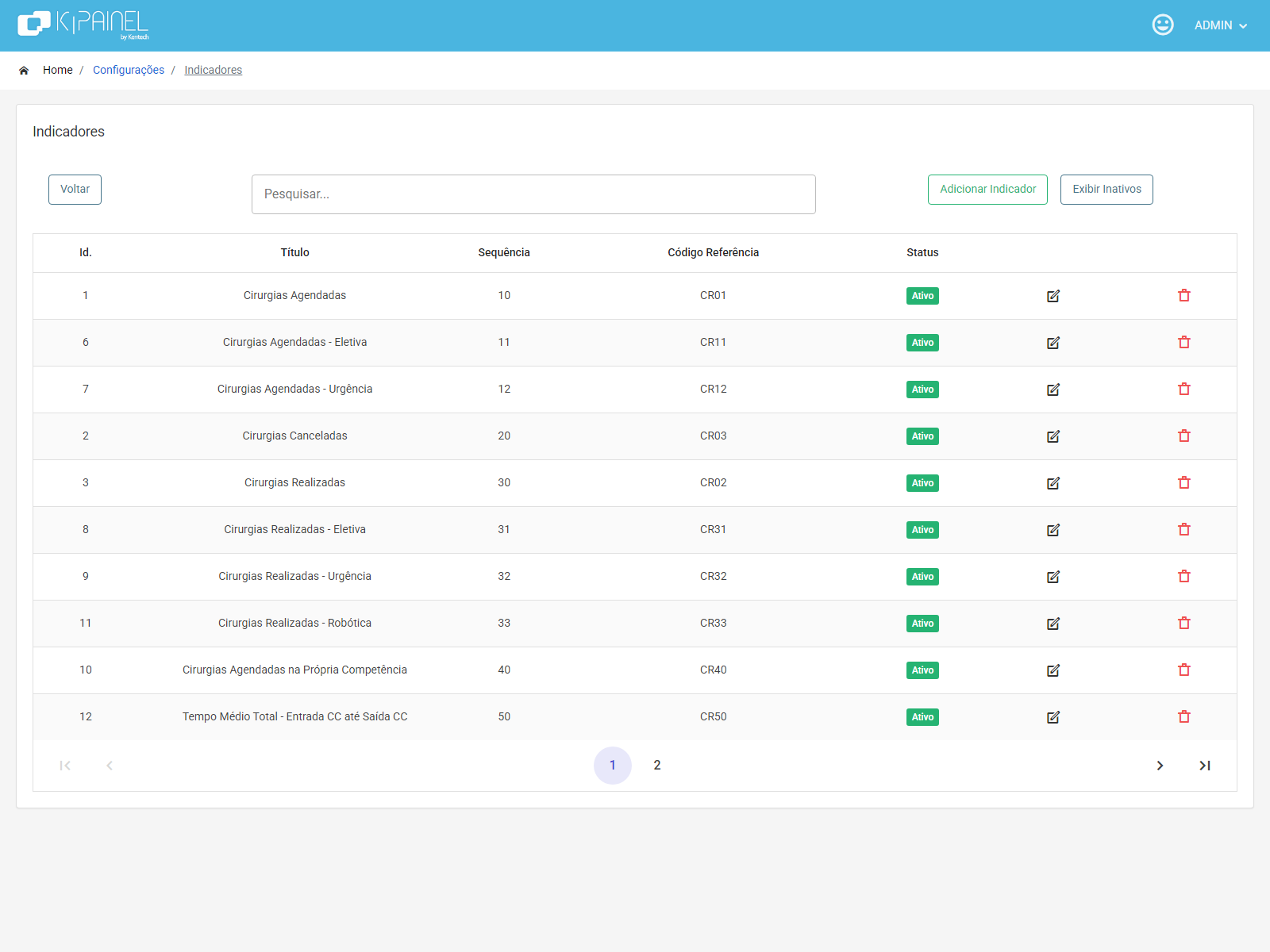Click Ativo badge in Cirurgias Canceladas row
Screen dimensions: 1270x952
click(x=922, y=436)
